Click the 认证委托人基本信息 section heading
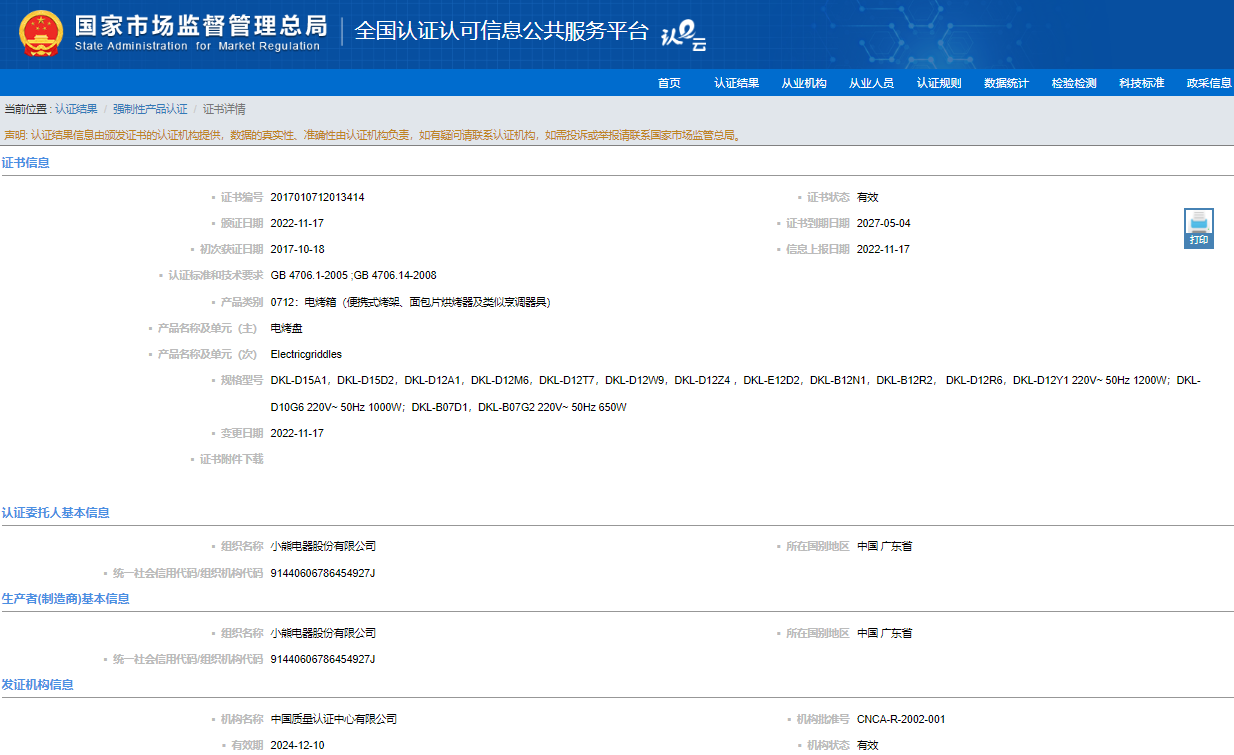The height and width of the screenshot is (755, 1234). pos(56,513)
